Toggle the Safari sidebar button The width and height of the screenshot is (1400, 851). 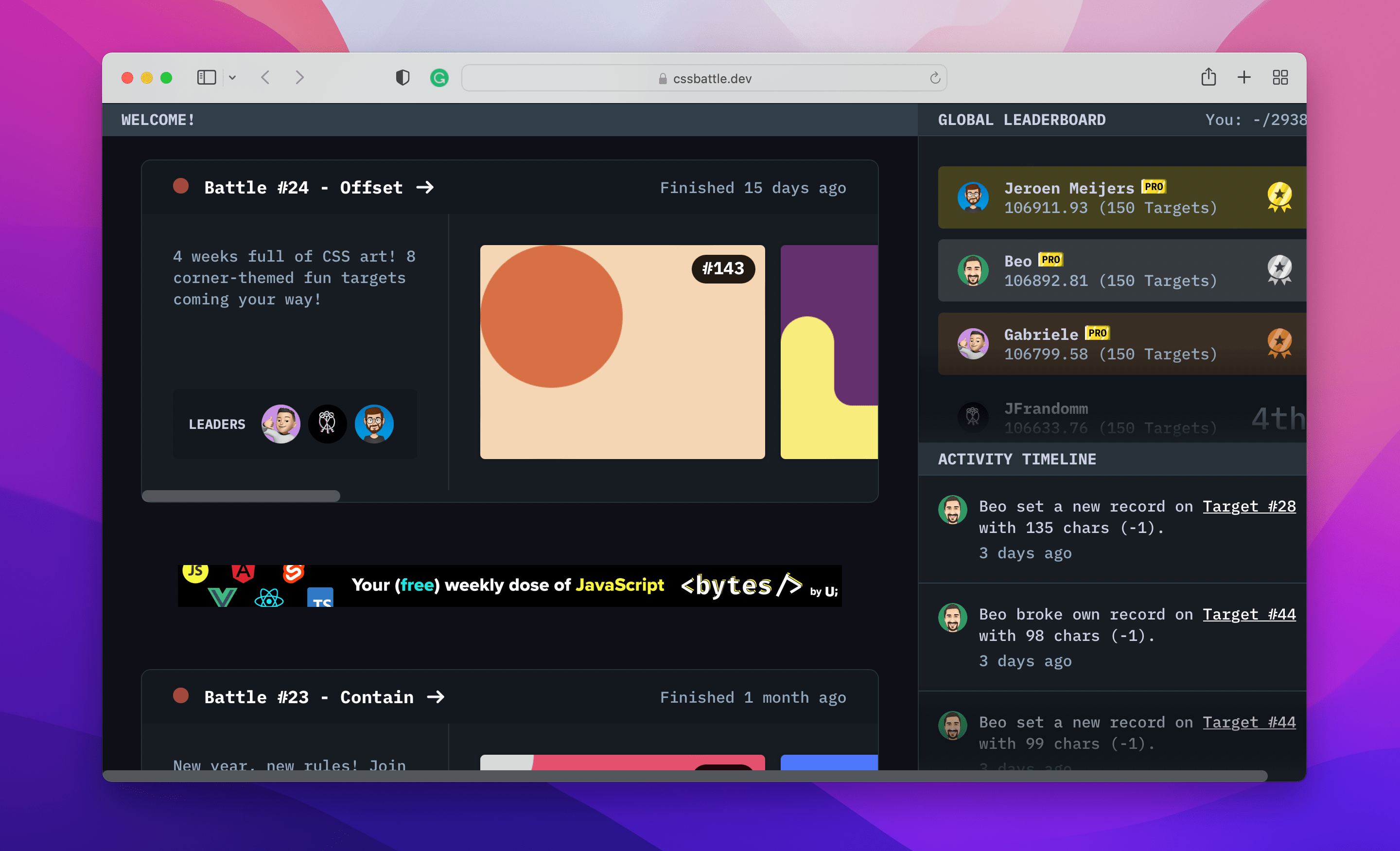(206, 77)
